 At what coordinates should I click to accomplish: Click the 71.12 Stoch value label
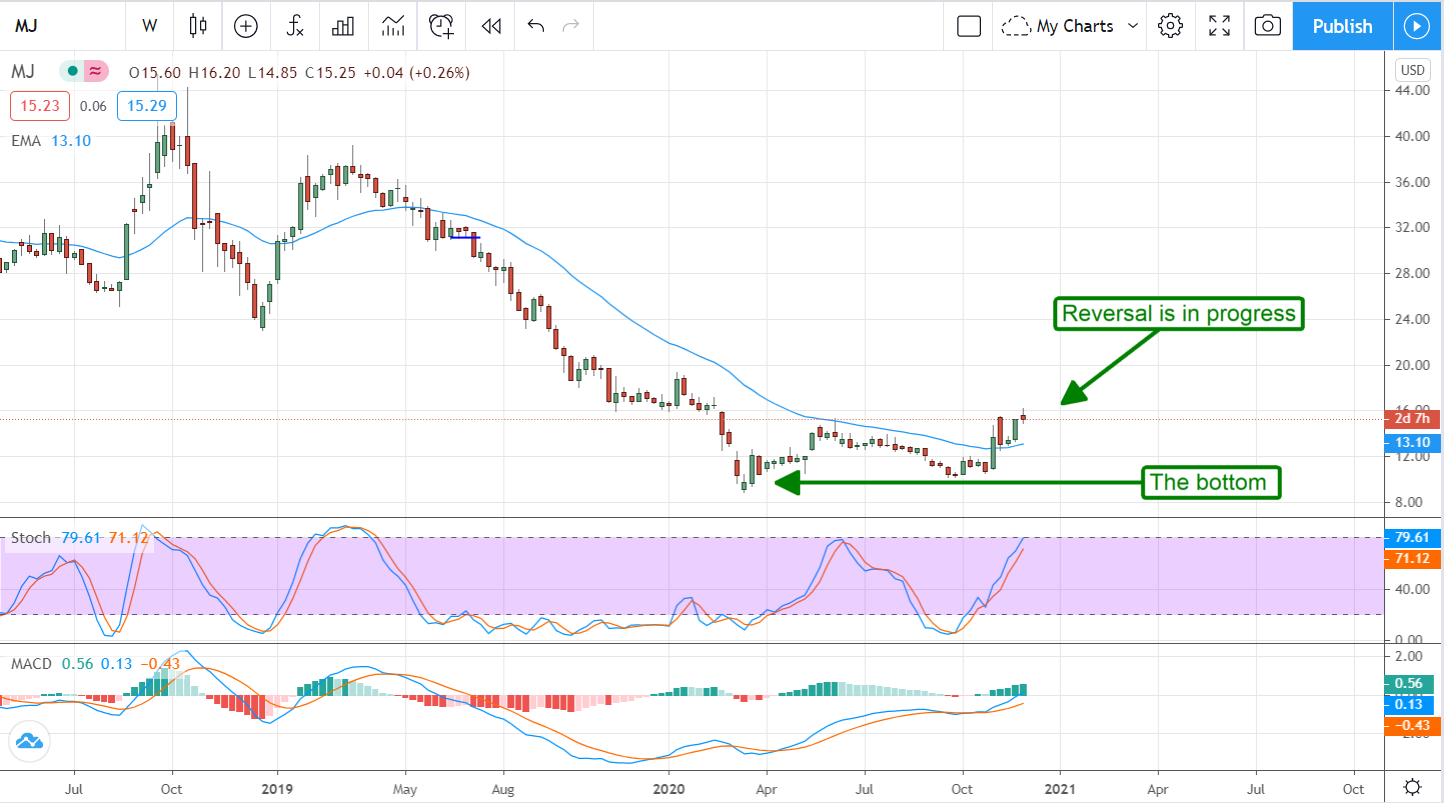point(1411,558)
